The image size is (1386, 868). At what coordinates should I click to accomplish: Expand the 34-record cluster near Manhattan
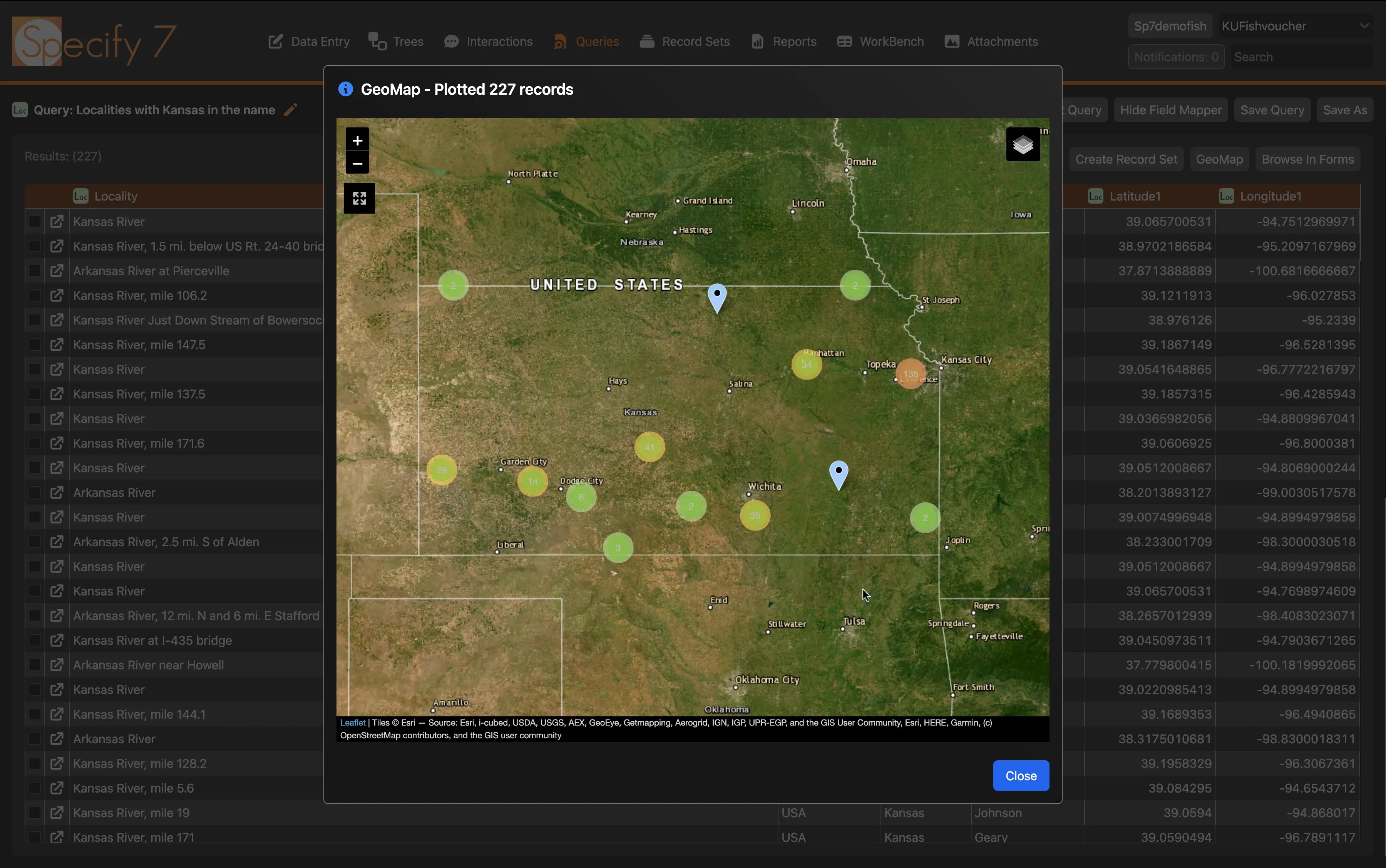[806, 365]
